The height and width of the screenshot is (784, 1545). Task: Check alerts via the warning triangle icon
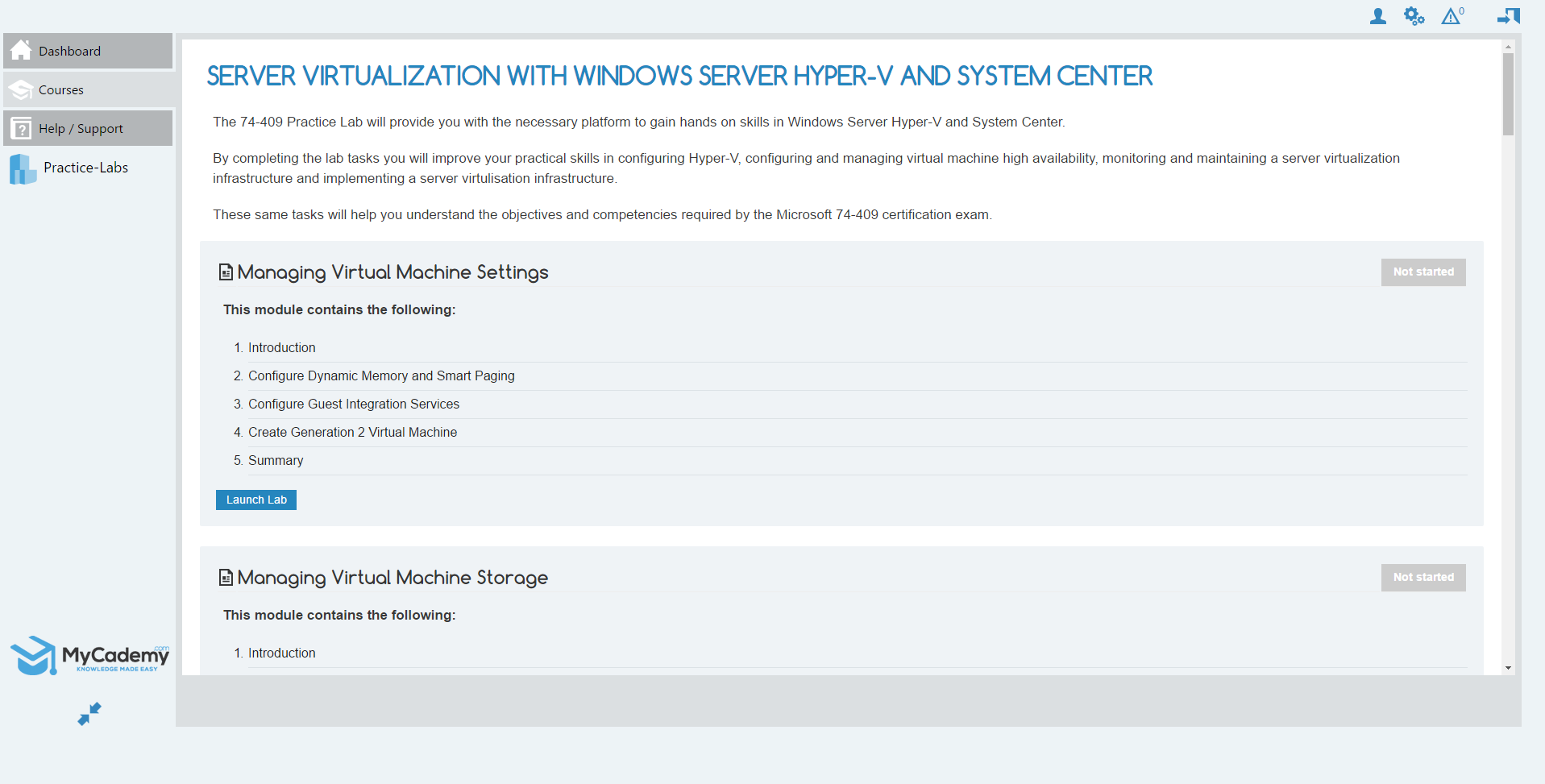pyautogui.click(x=1452, y=15)
